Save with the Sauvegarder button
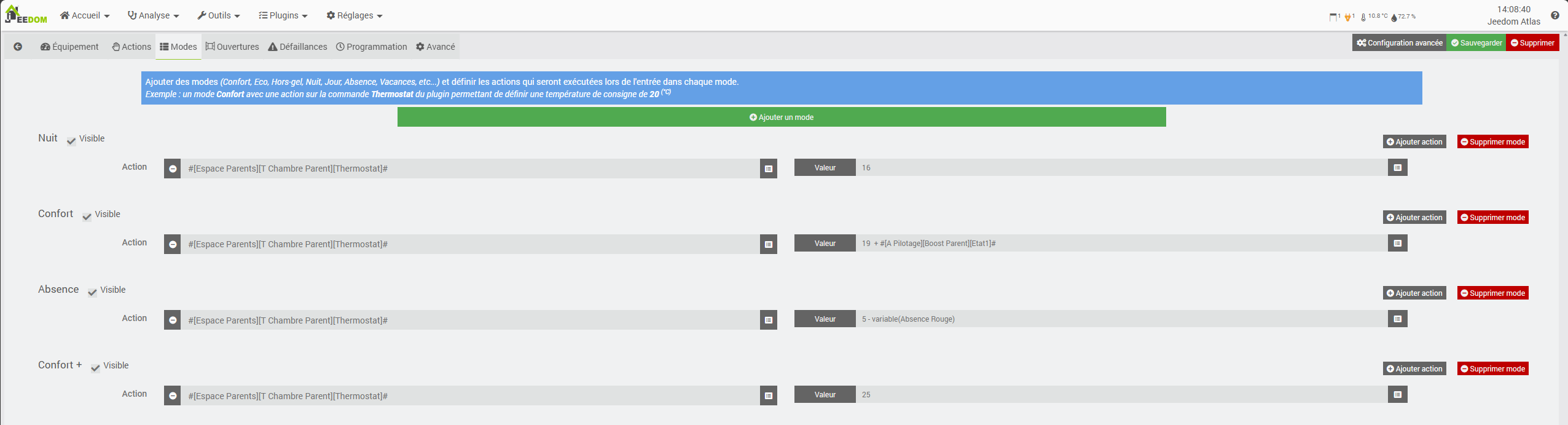 (x=1476, y=43)
